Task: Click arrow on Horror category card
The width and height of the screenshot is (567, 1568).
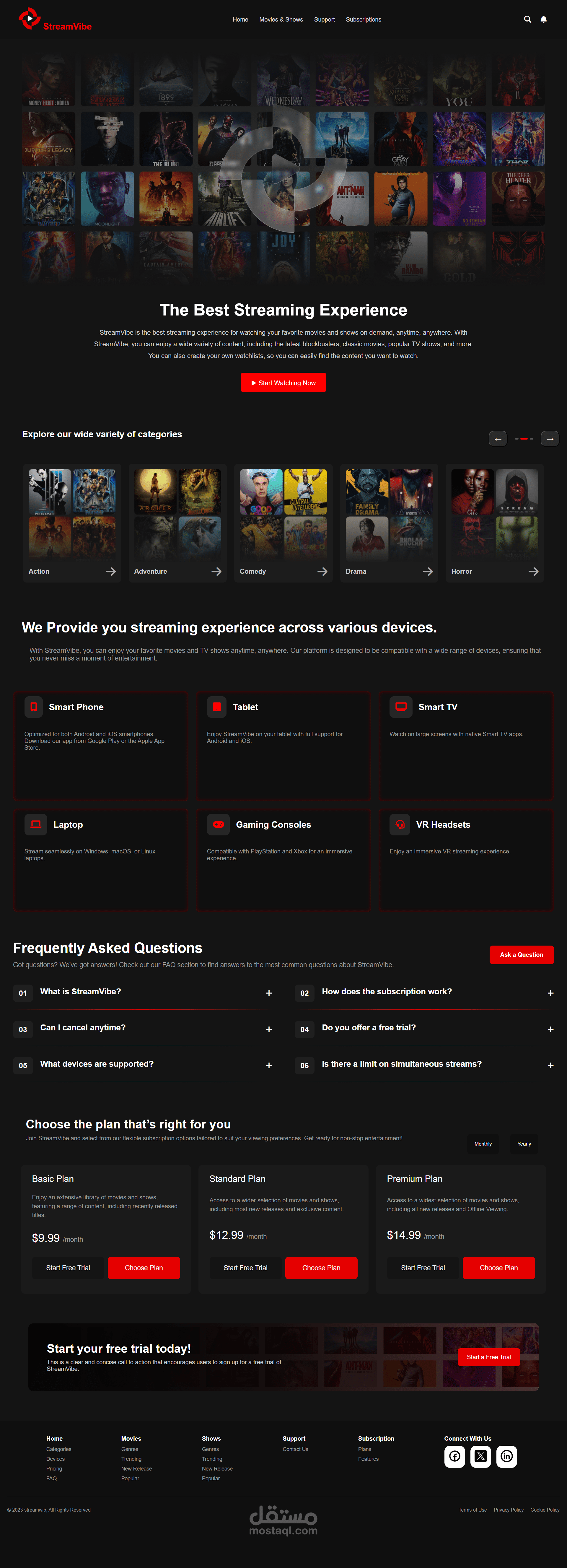Action: [534, 572]
